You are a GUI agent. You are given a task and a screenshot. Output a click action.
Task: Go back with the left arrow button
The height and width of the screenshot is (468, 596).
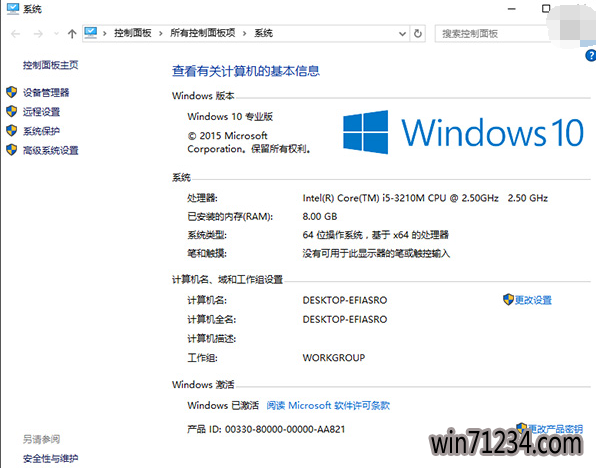(x=16, y=34)
